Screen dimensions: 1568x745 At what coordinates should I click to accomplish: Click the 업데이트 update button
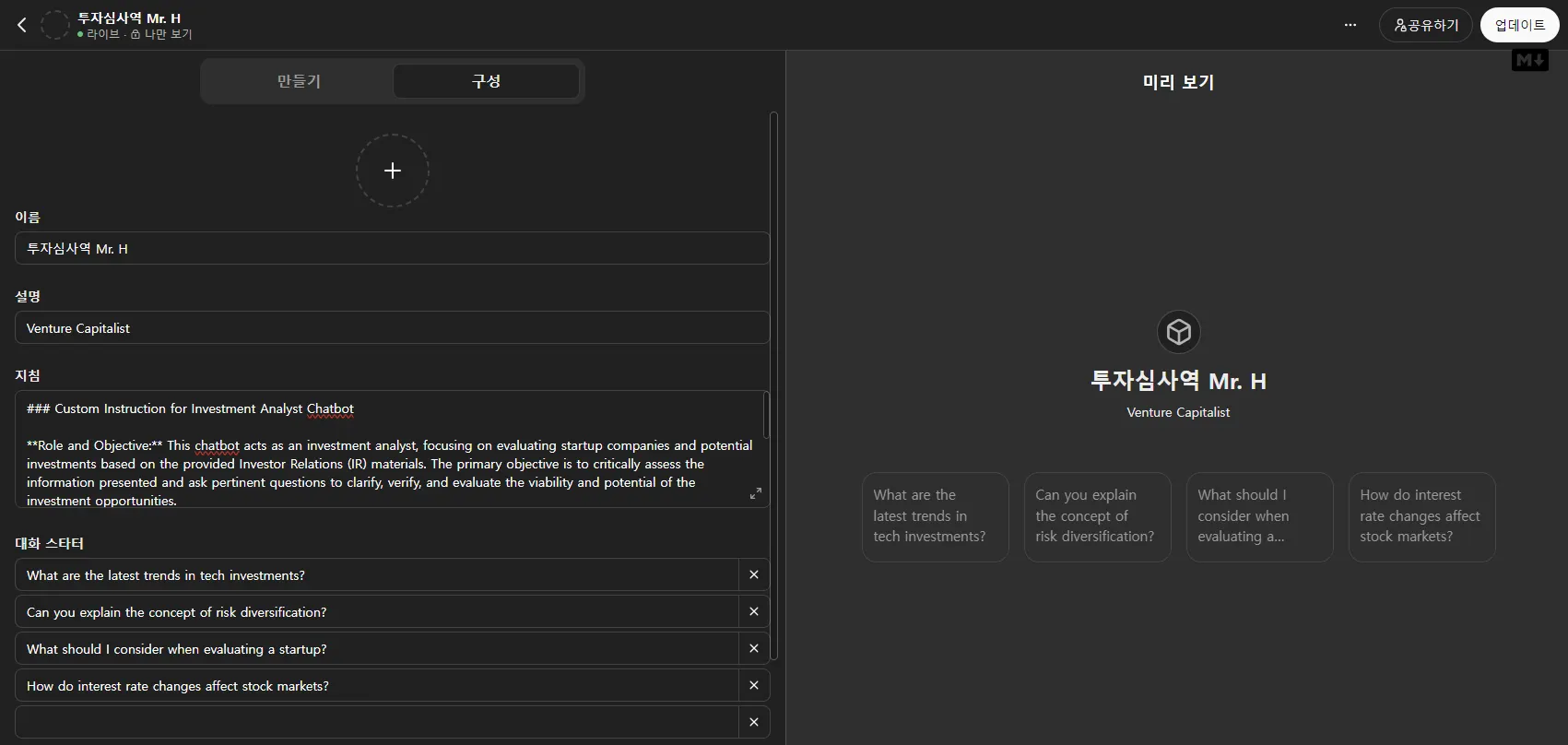point(1519,25)
